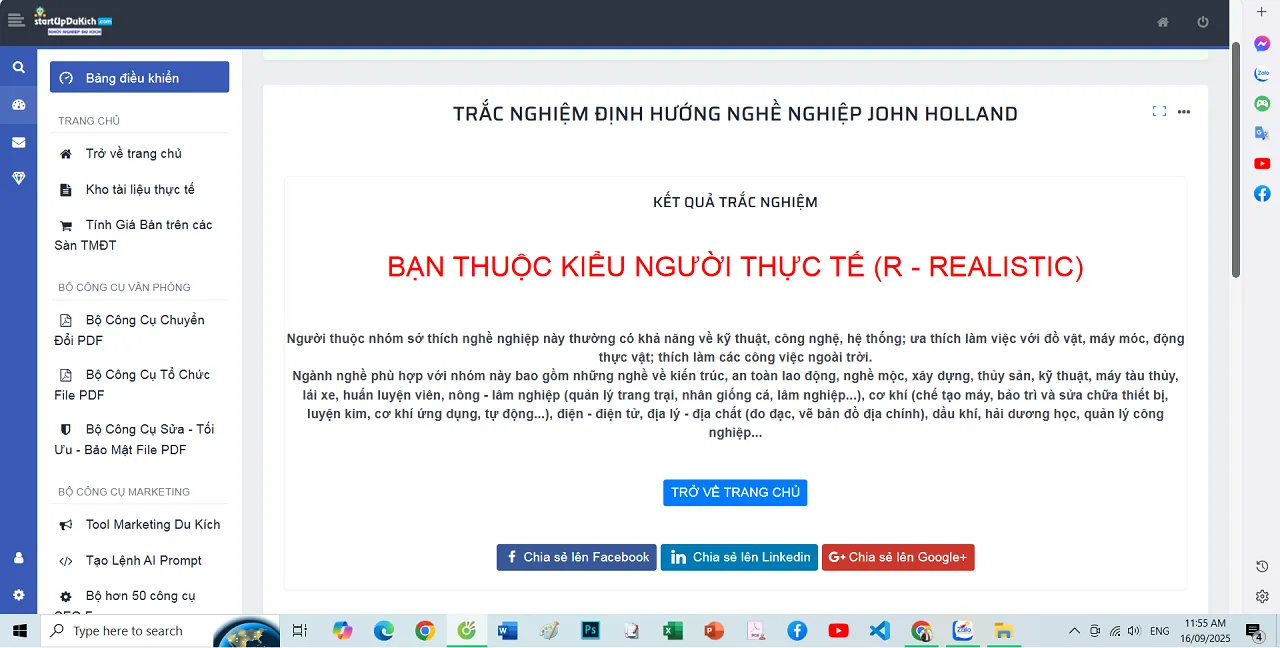Click the StartUpDuKich logo
Image resolution: width=1280 pixels, height=648 pixels.
pos(72,22)
